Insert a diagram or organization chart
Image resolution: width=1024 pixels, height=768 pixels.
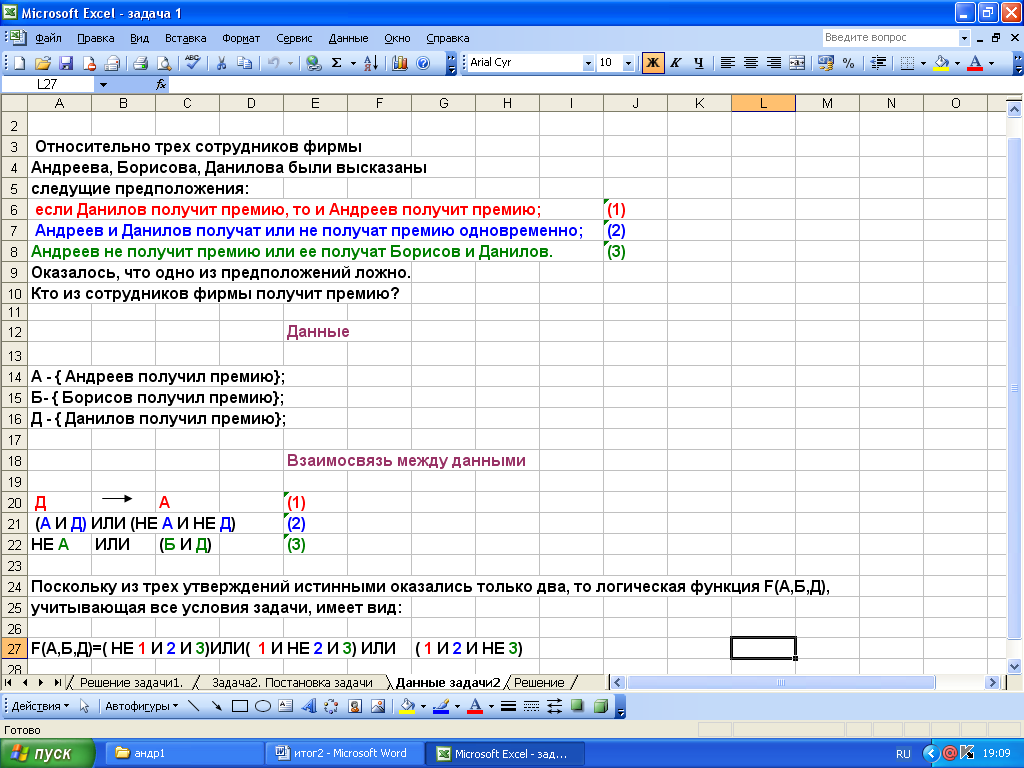coord(331,706)
